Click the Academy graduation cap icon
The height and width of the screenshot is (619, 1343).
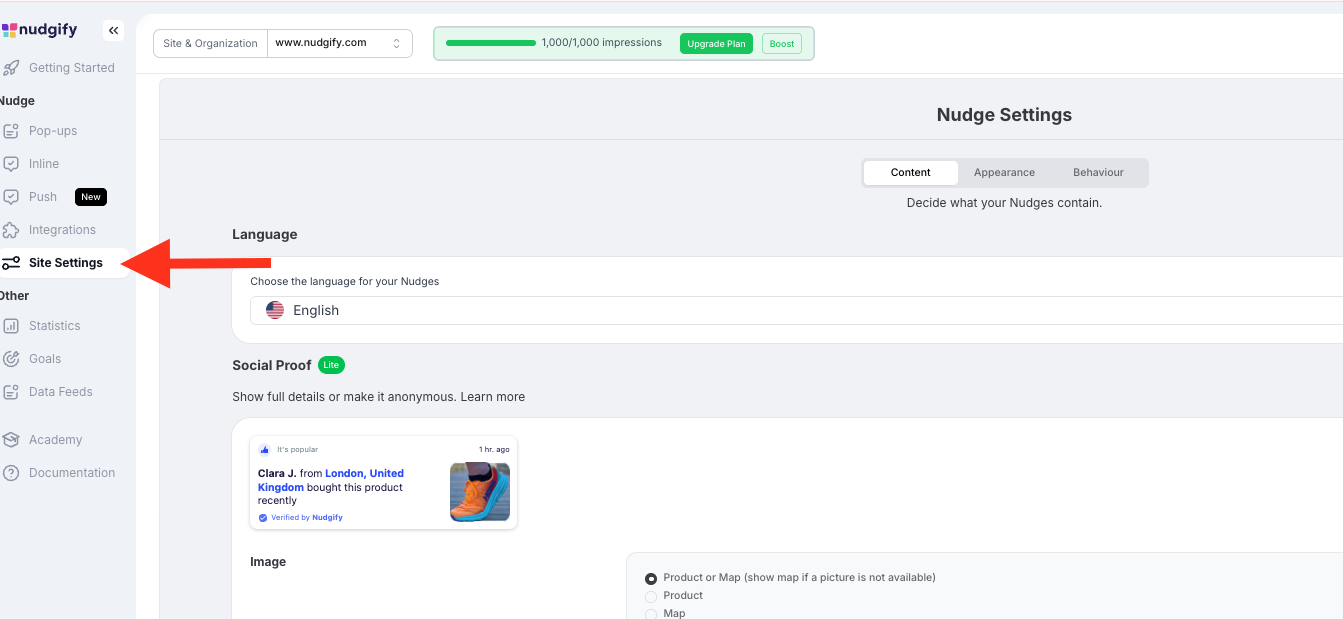pos(11,440)
